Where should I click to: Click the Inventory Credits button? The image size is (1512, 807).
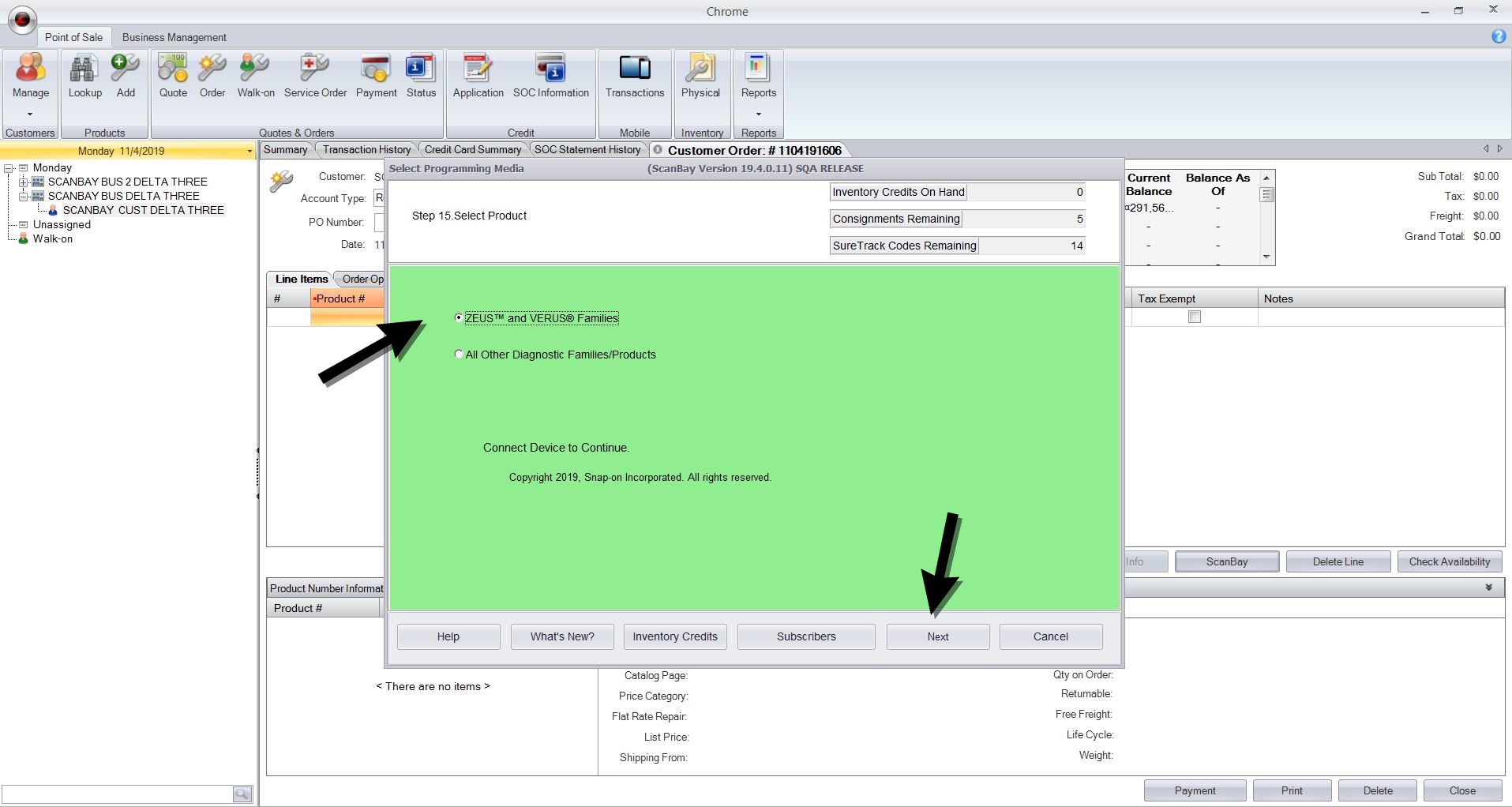(674, 636)
